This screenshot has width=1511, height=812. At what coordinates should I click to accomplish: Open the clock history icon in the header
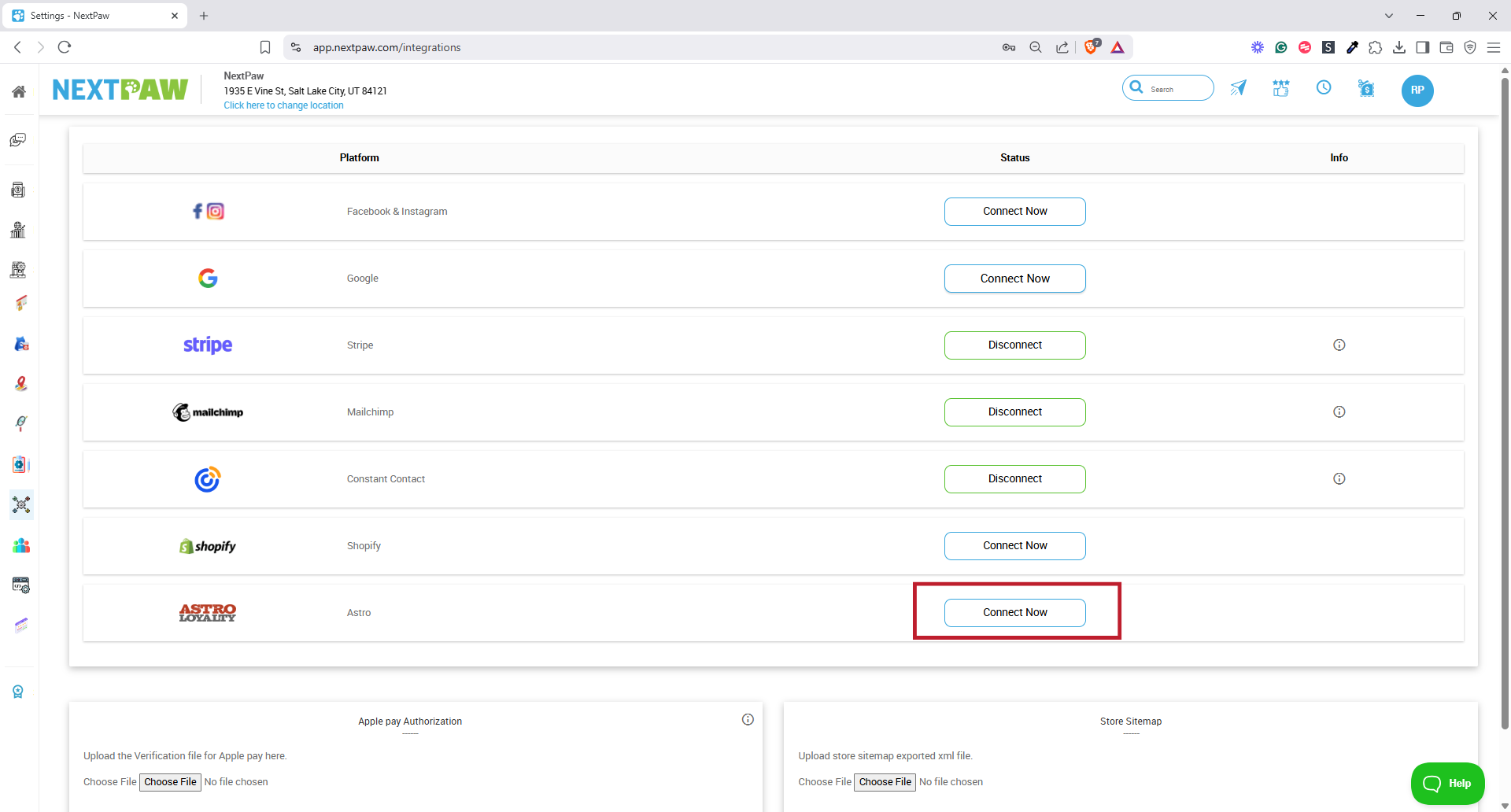(x=1324, y=87)
